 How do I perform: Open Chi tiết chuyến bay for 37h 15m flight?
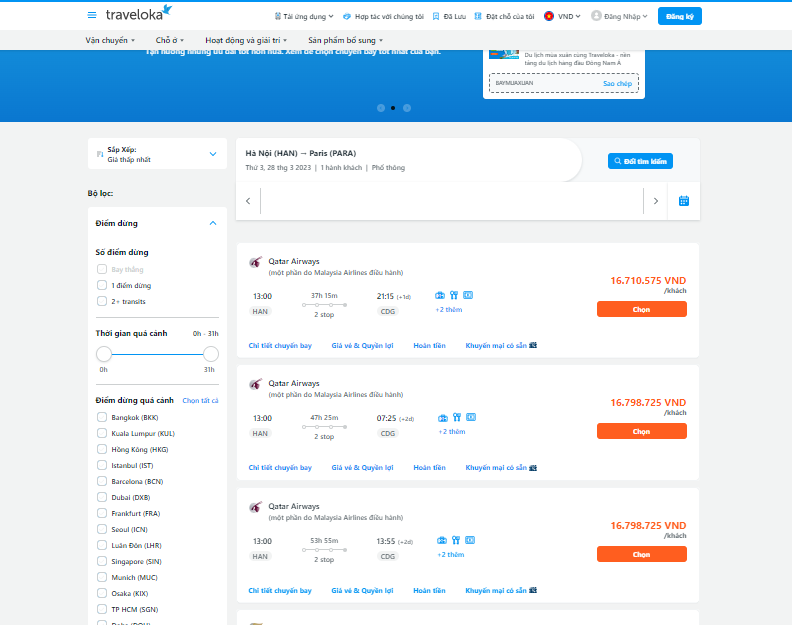[x=280, y=346]
